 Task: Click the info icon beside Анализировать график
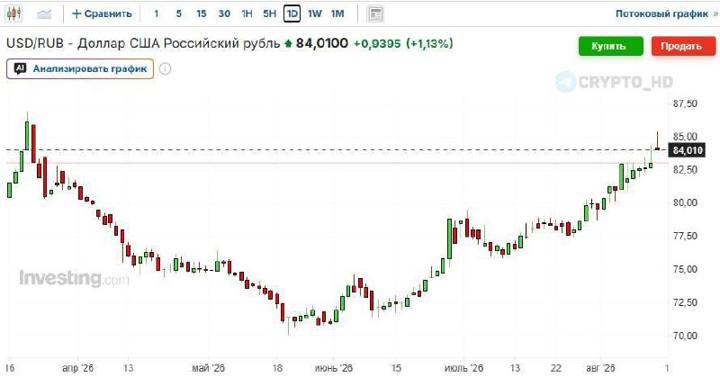165,69
